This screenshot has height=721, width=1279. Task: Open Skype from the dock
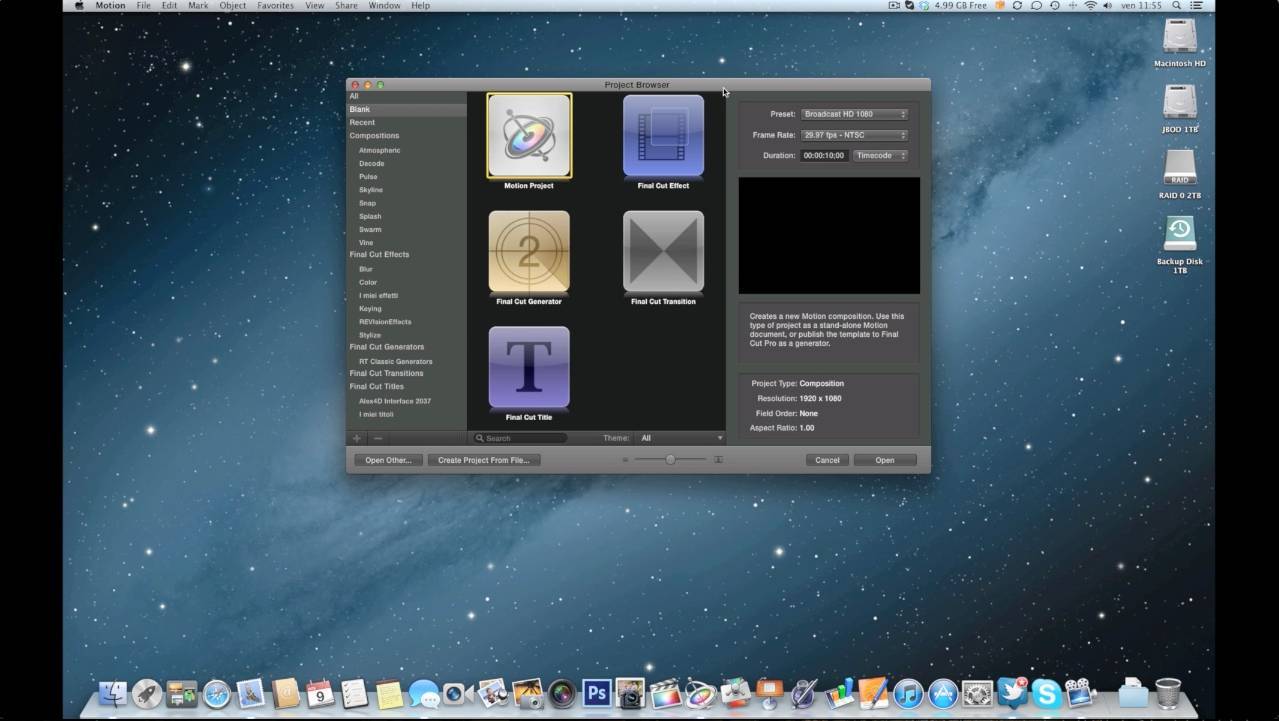(1046, 693)
